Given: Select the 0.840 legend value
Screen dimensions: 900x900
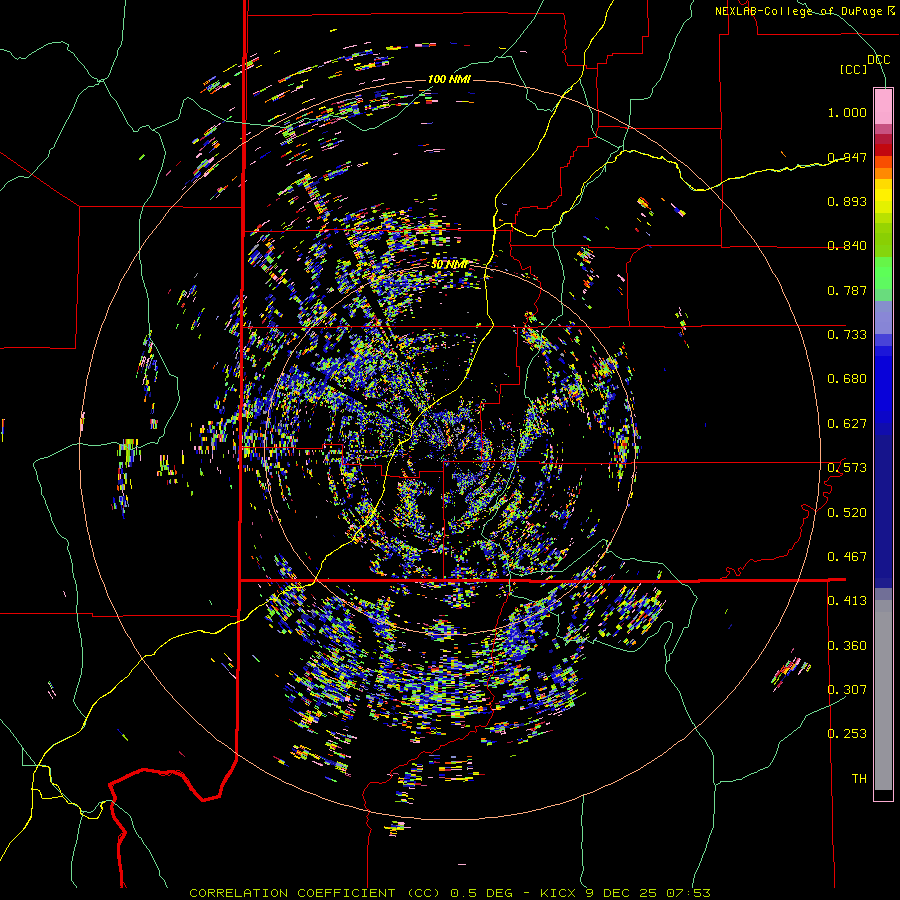Looking at the screenshot, I should coord(847,246).
